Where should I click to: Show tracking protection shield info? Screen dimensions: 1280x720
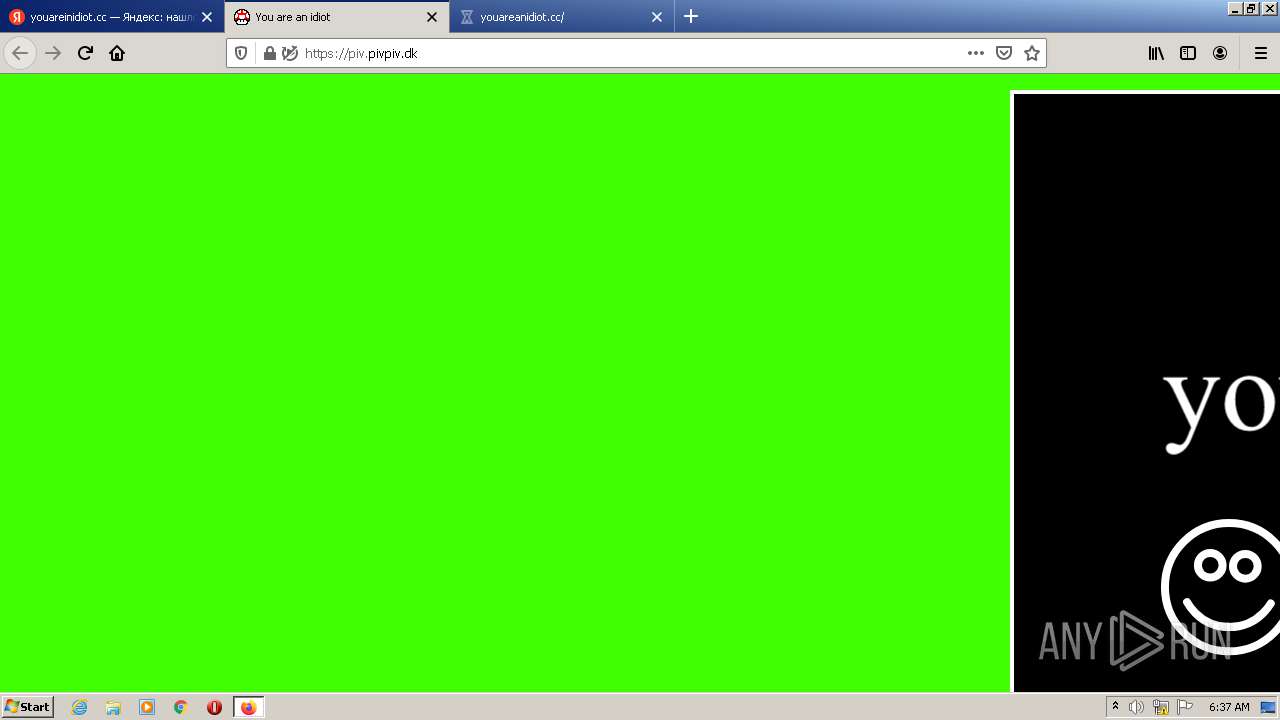(x=241, y=53)
